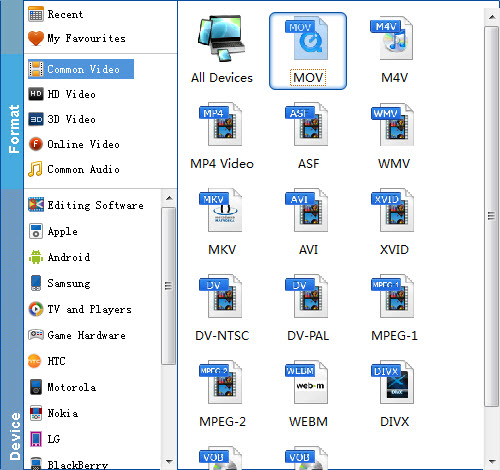Click the Recent calendar icon
The width and height of the screenshot is (500, 470).
(36, 14)
